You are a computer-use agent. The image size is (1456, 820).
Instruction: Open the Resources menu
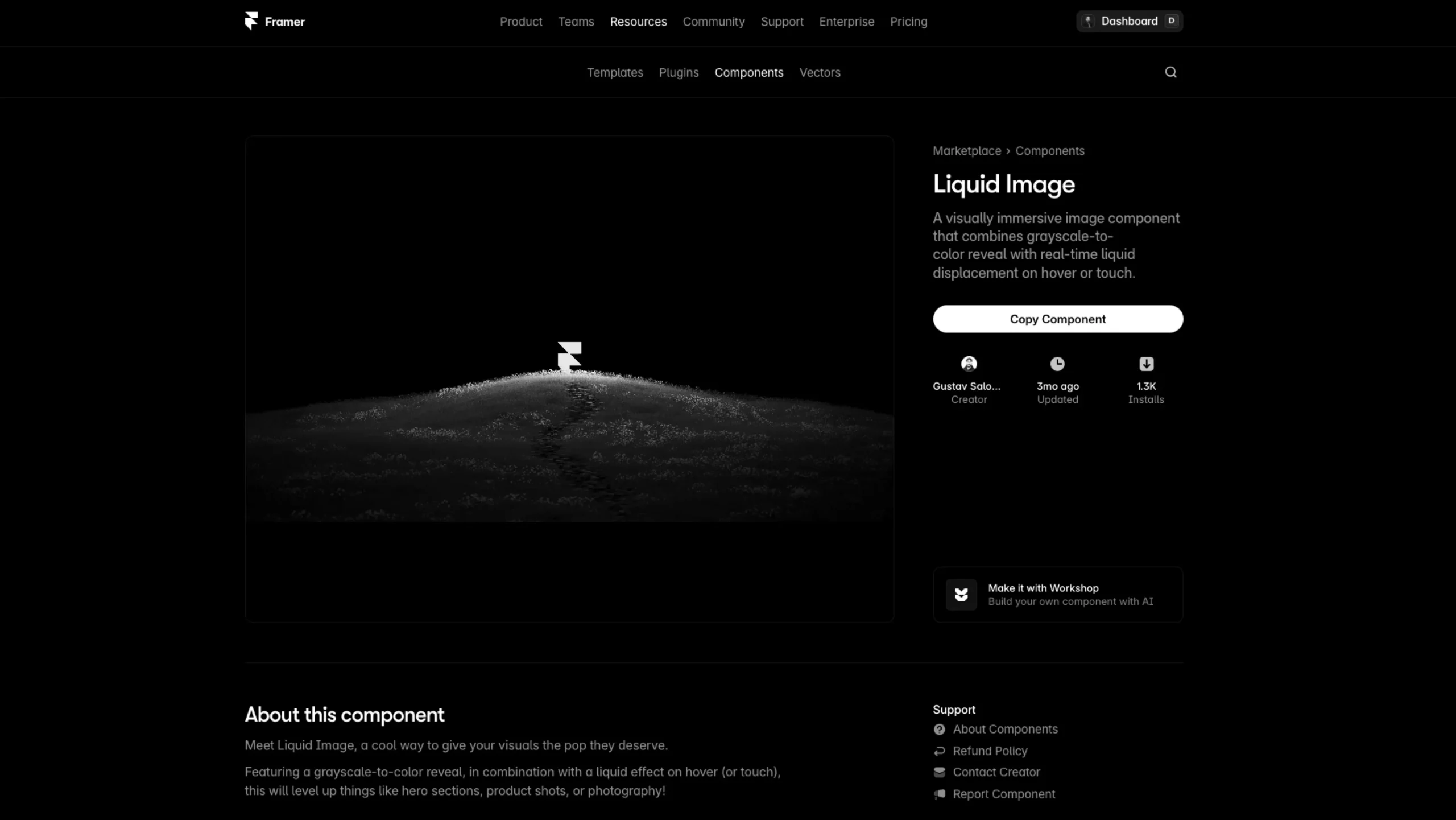tap(638, 22)
